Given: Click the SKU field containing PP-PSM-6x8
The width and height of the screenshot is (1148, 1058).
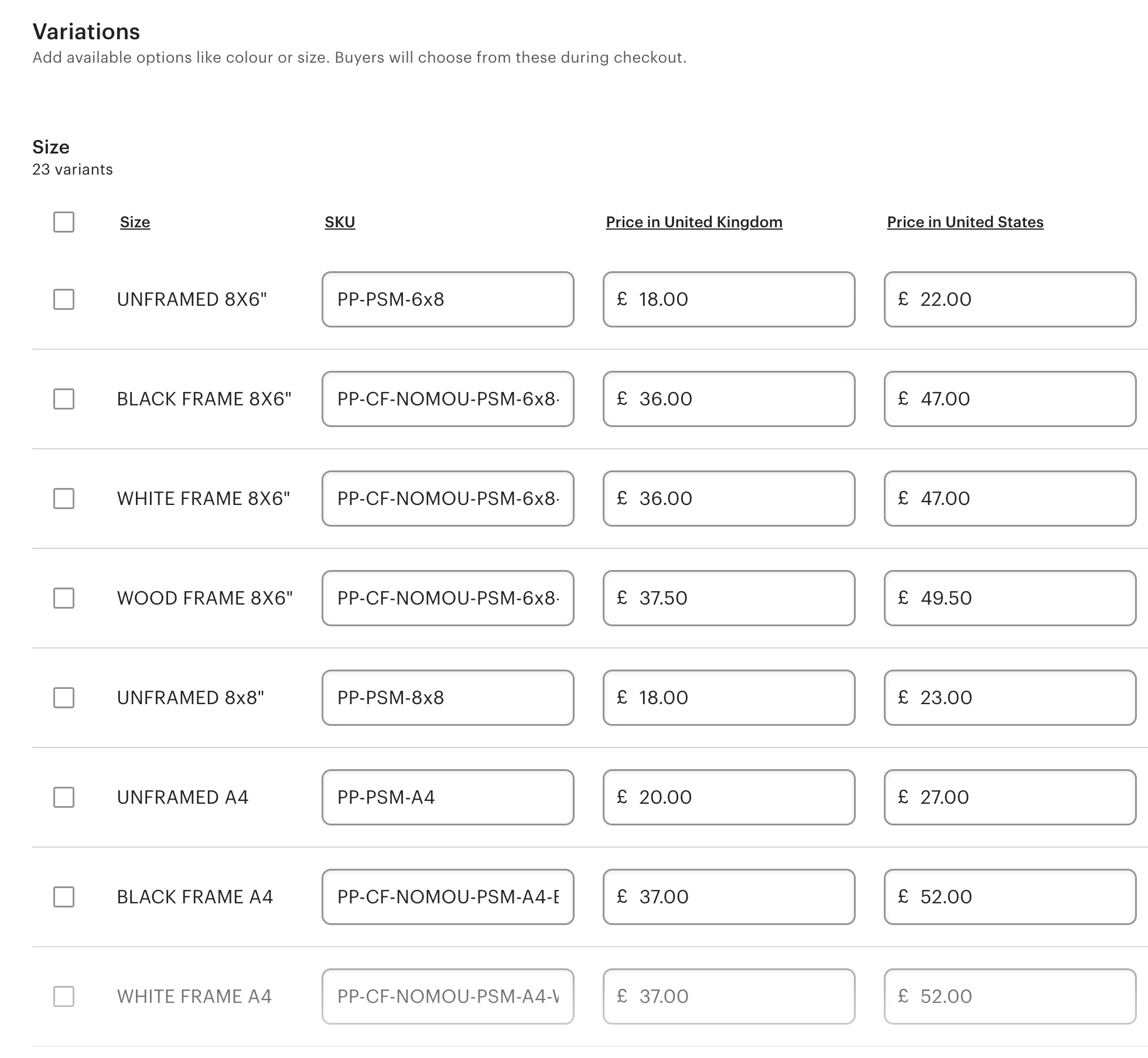Looking at the screenshot, I should (x=447, y=299).
